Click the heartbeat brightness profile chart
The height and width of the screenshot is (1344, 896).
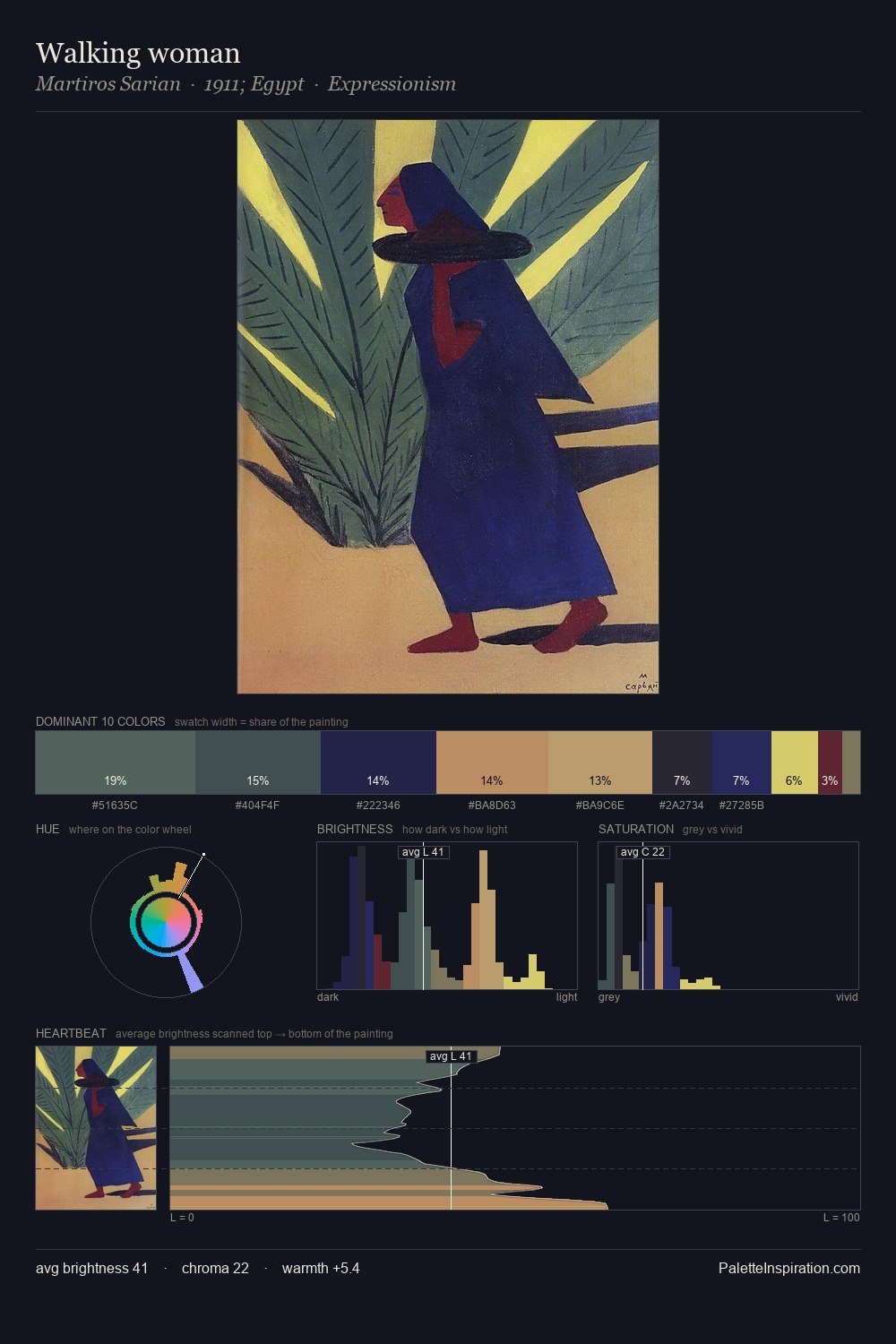point(515,1128)
